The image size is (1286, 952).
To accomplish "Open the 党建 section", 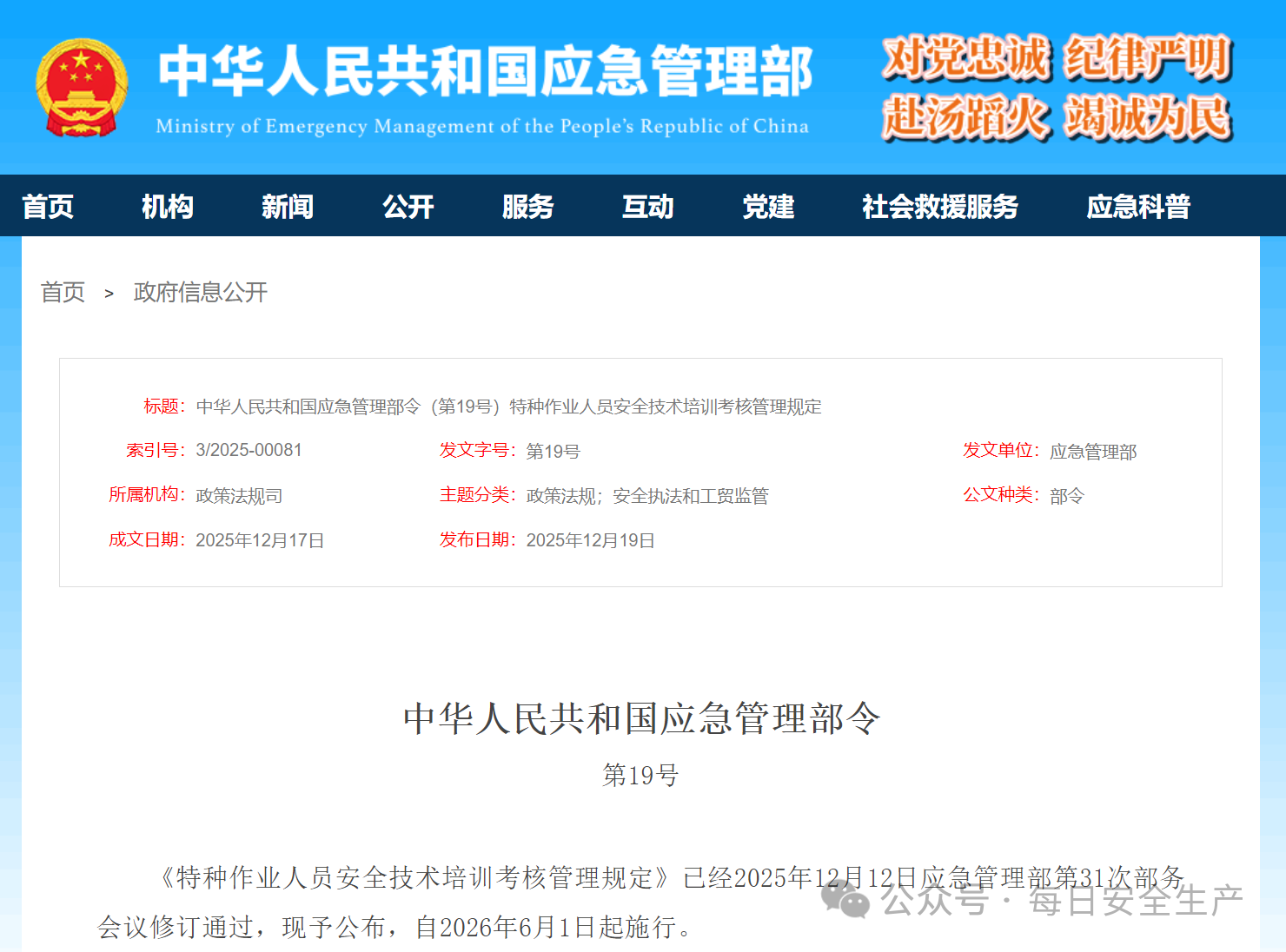I will point(768,206).
